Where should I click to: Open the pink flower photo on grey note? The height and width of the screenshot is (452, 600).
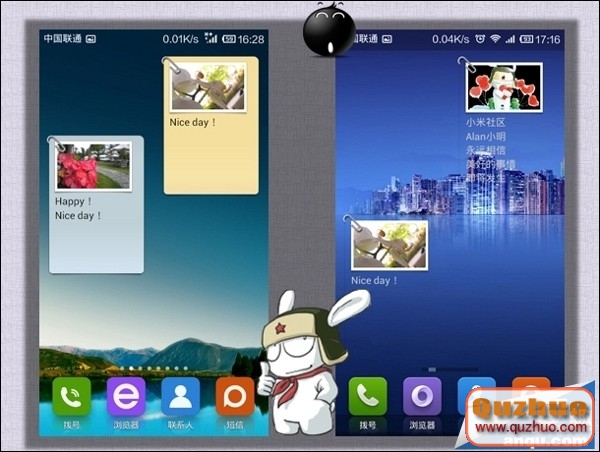(93, 166)
